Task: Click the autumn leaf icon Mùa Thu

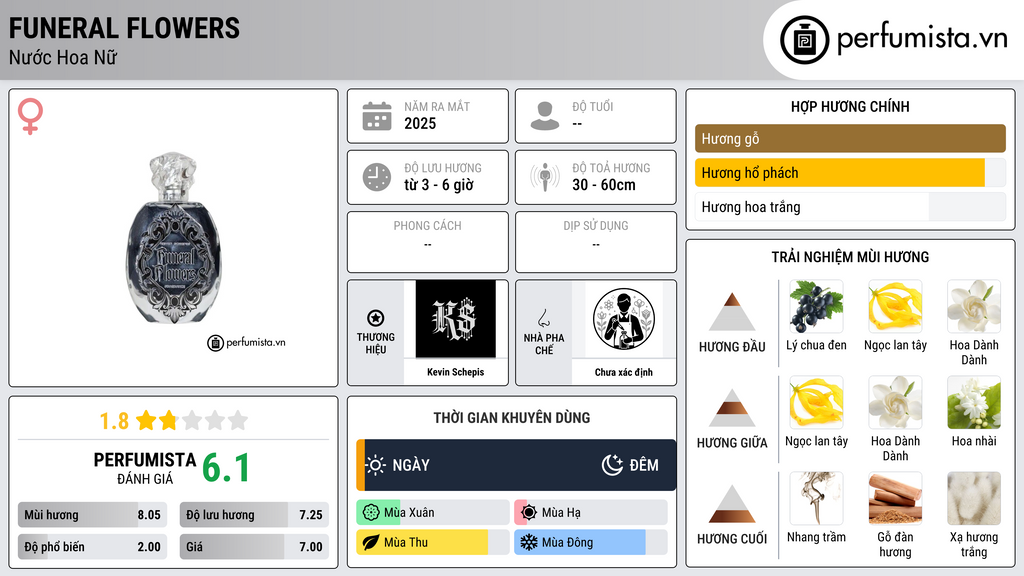Action: click(371, 542)
